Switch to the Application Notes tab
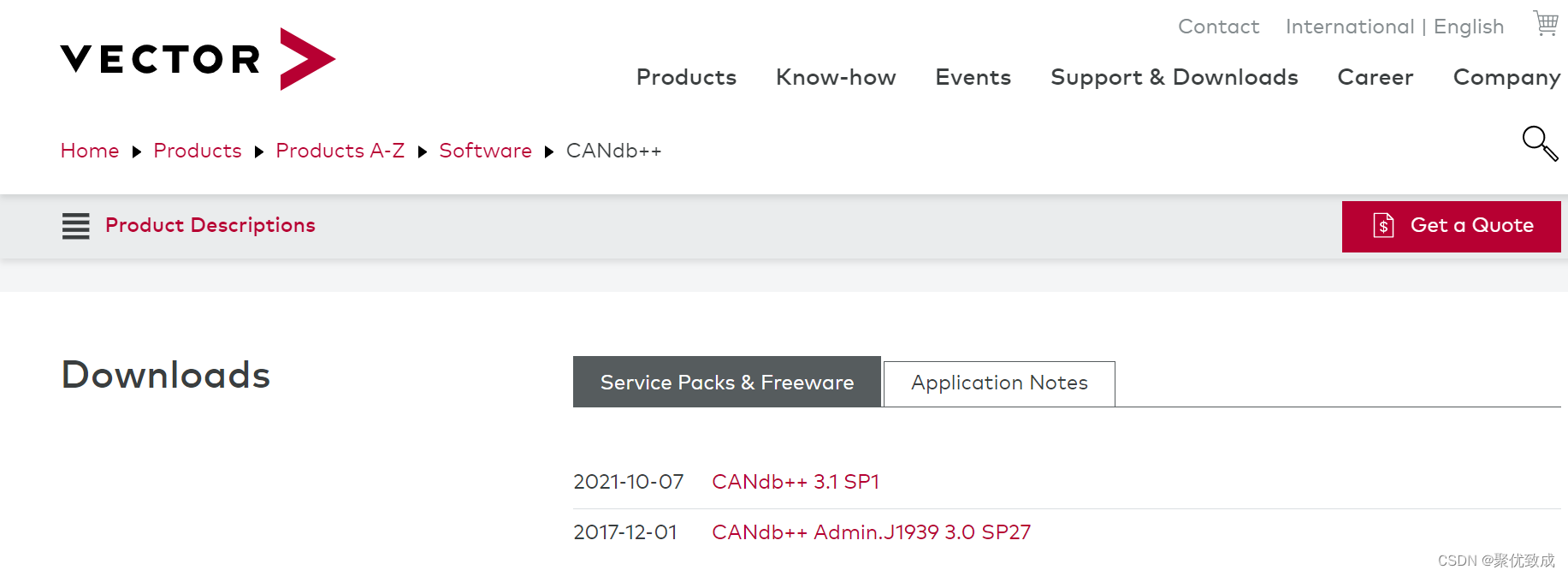 click(x=999, y=383)
